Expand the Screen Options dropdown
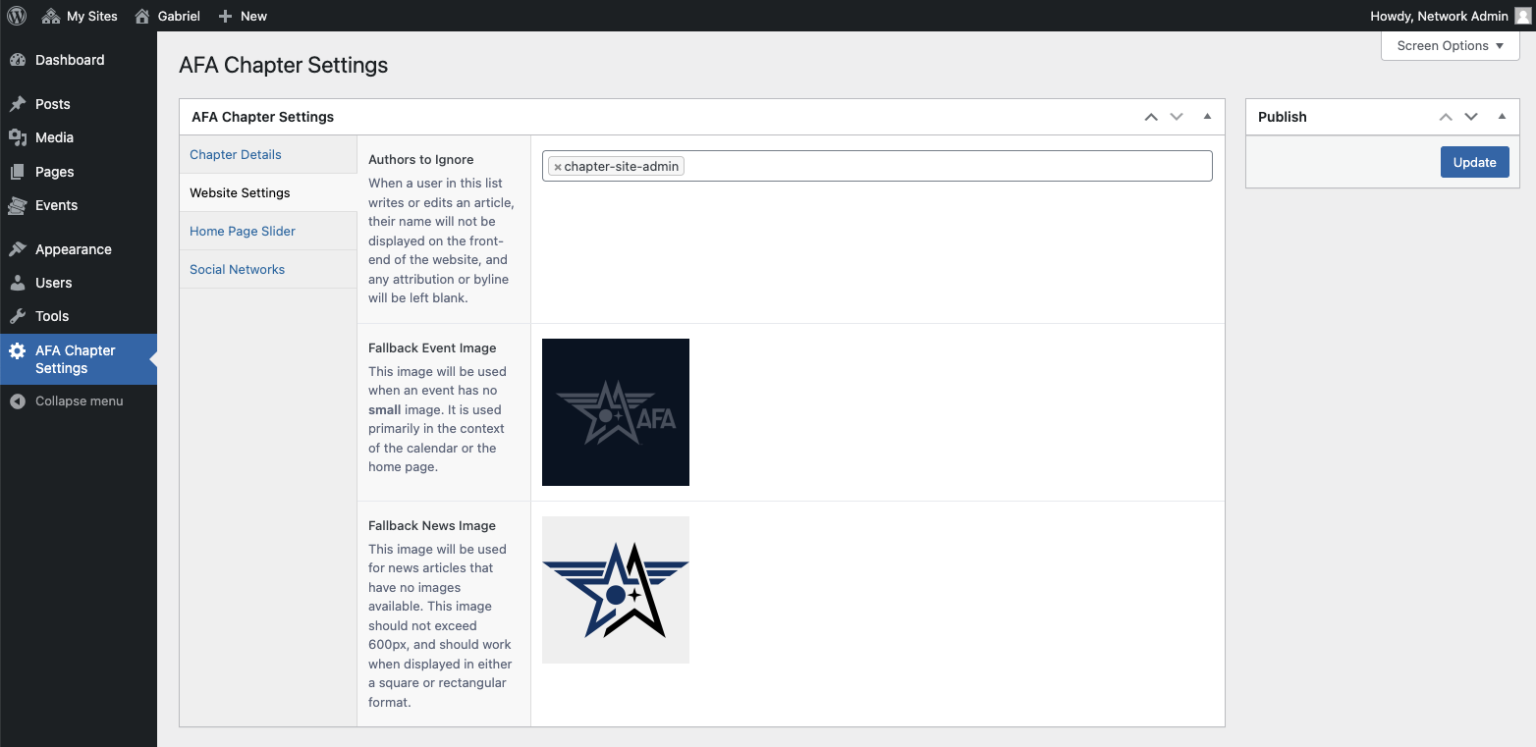This screenshot has height=747, width=1536. tap(1450, 46)
